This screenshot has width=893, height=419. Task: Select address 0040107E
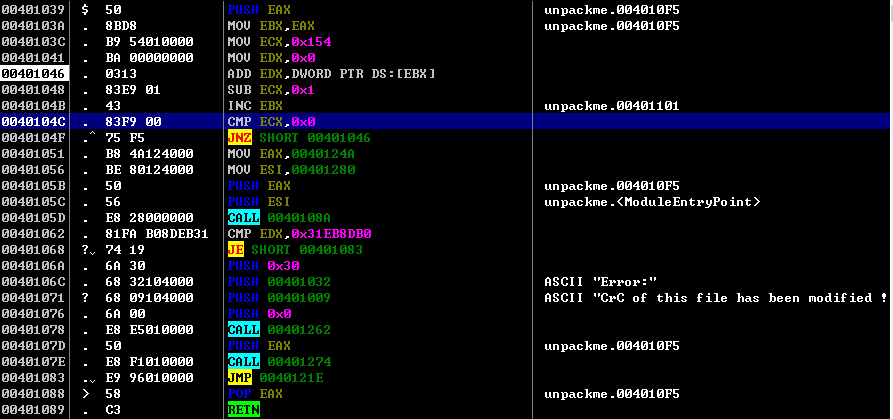point(34,362)
